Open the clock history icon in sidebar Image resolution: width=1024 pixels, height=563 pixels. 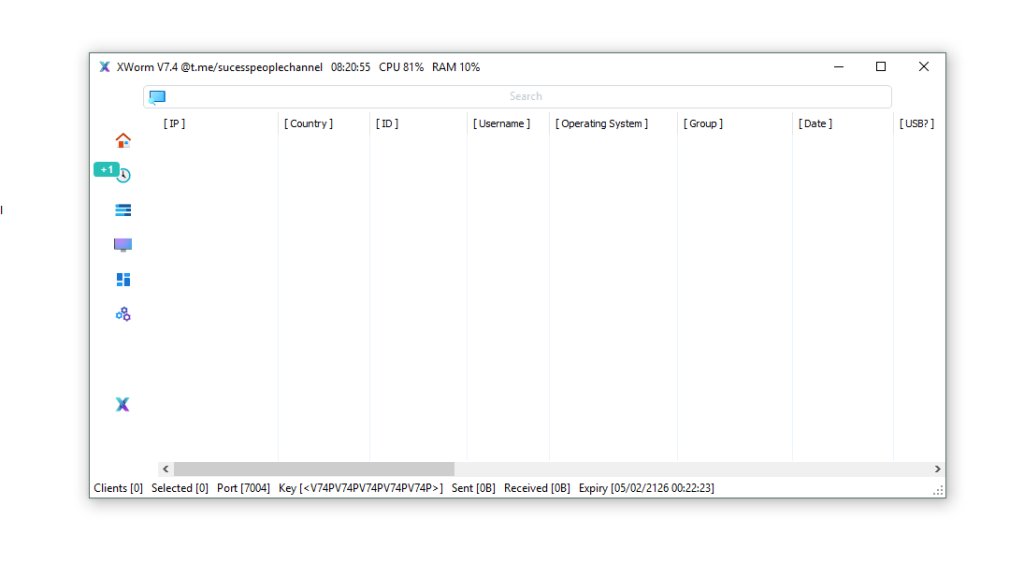click(124, 176)
